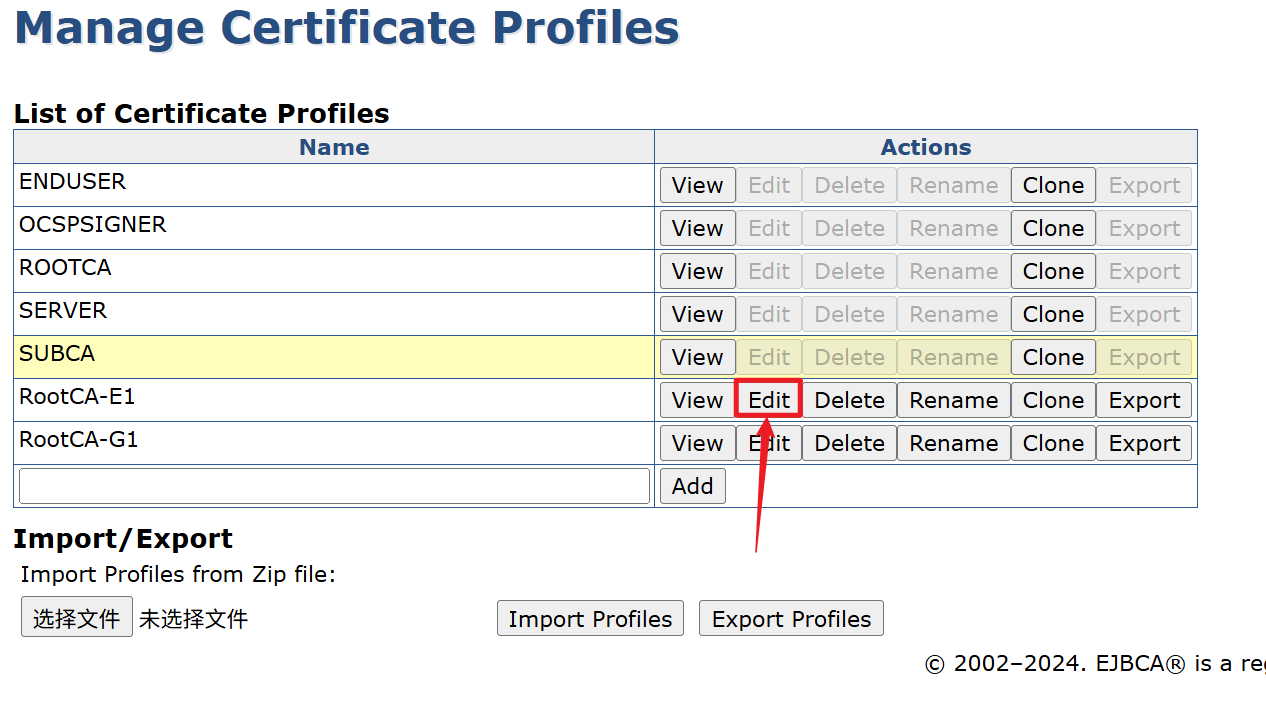Open the zip file chooser button
The image size is (1266, 711).
coord(77,618)
